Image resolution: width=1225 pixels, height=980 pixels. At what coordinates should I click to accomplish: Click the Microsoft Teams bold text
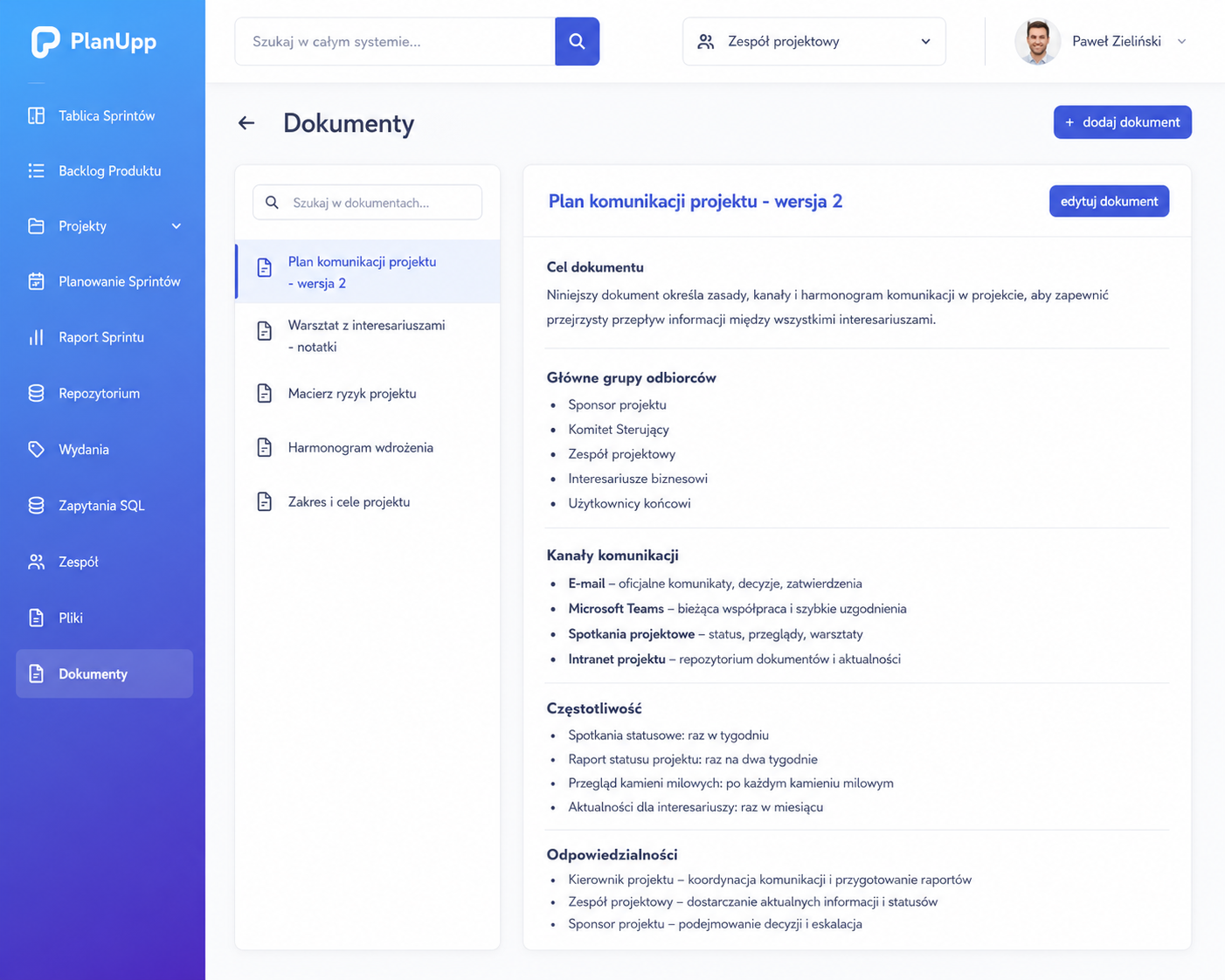(616, 609)
